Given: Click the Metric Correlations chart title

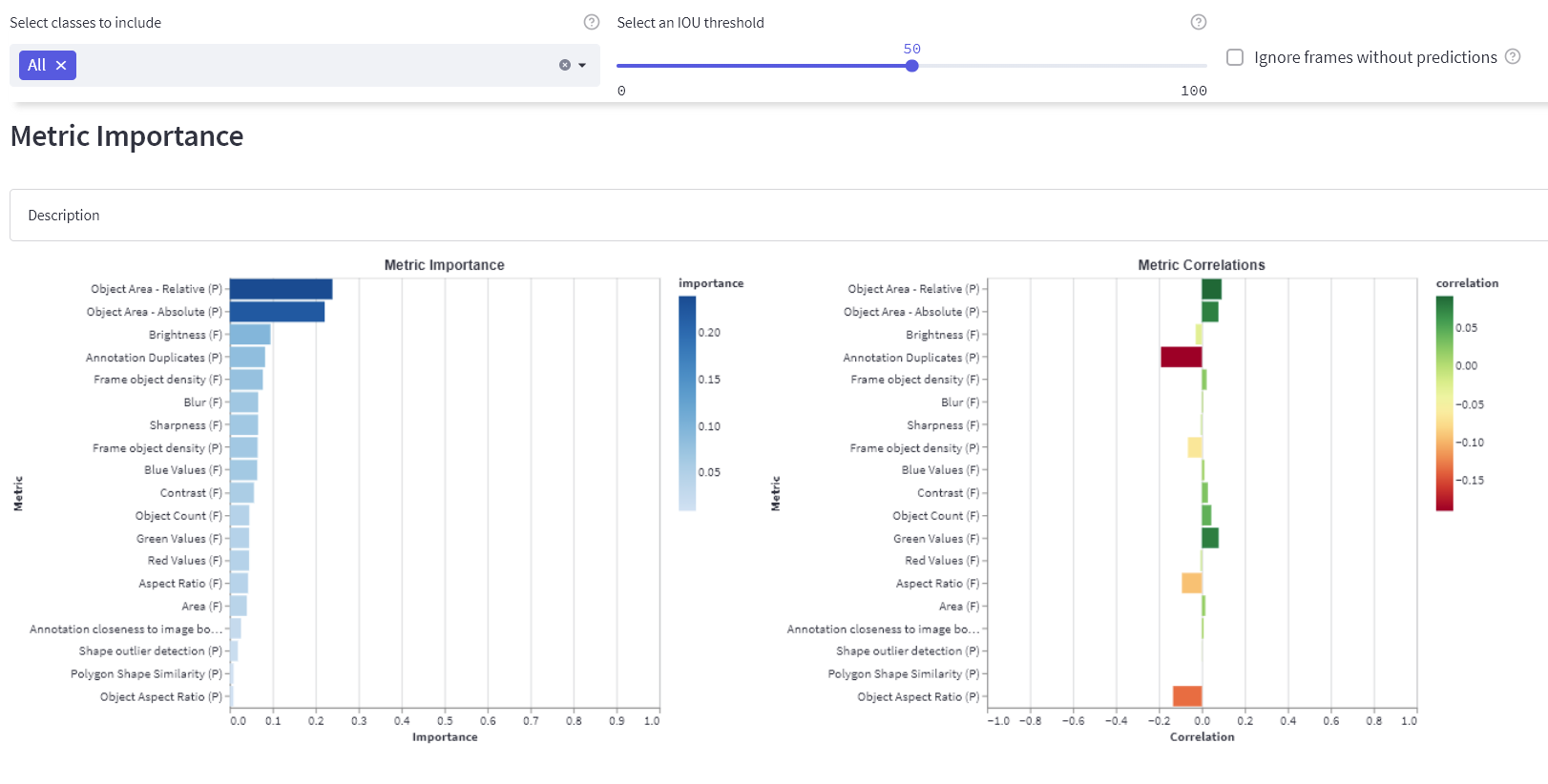Looking at the screenshot, I should 1202,265.
